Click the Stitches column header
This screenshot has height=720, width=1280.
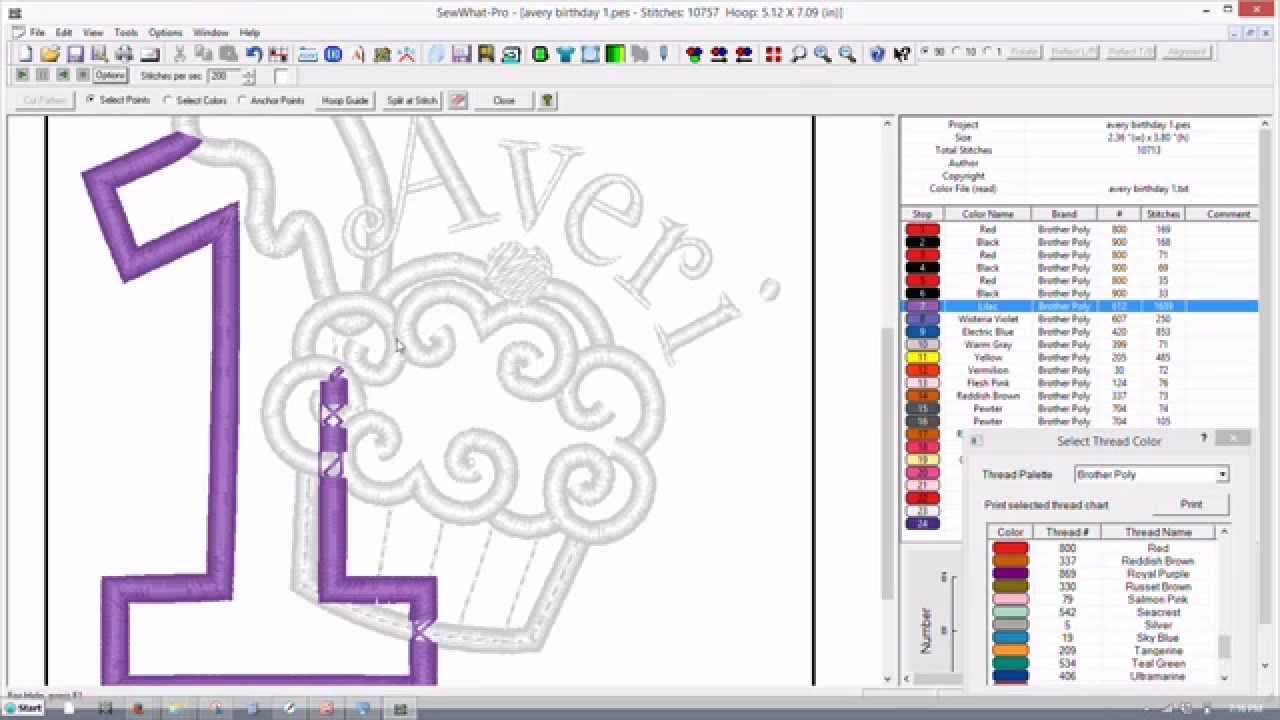pyautogui.click(x=1163, y=214)
